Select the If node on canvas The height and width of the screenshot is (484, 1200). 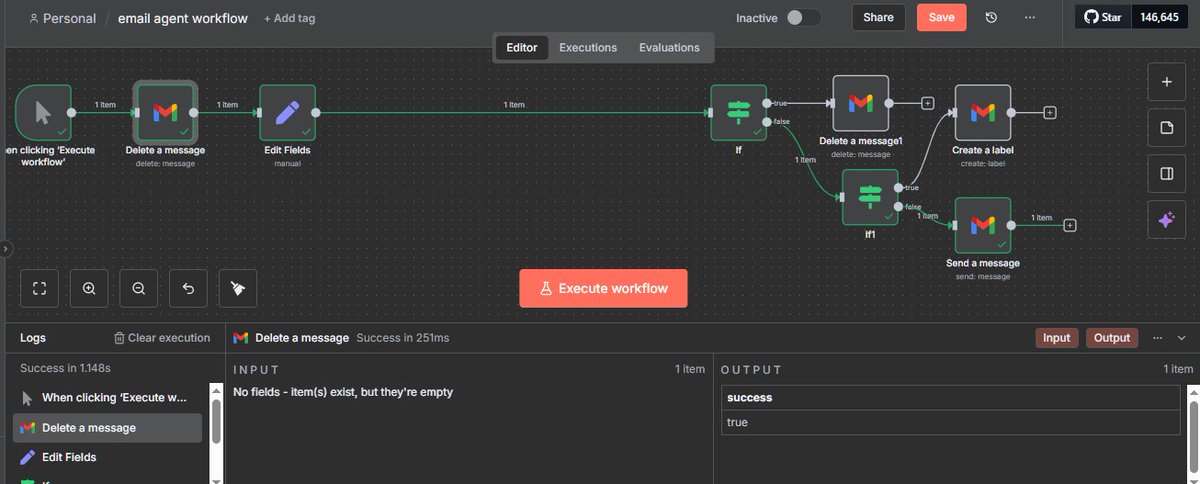pos(738,113)
